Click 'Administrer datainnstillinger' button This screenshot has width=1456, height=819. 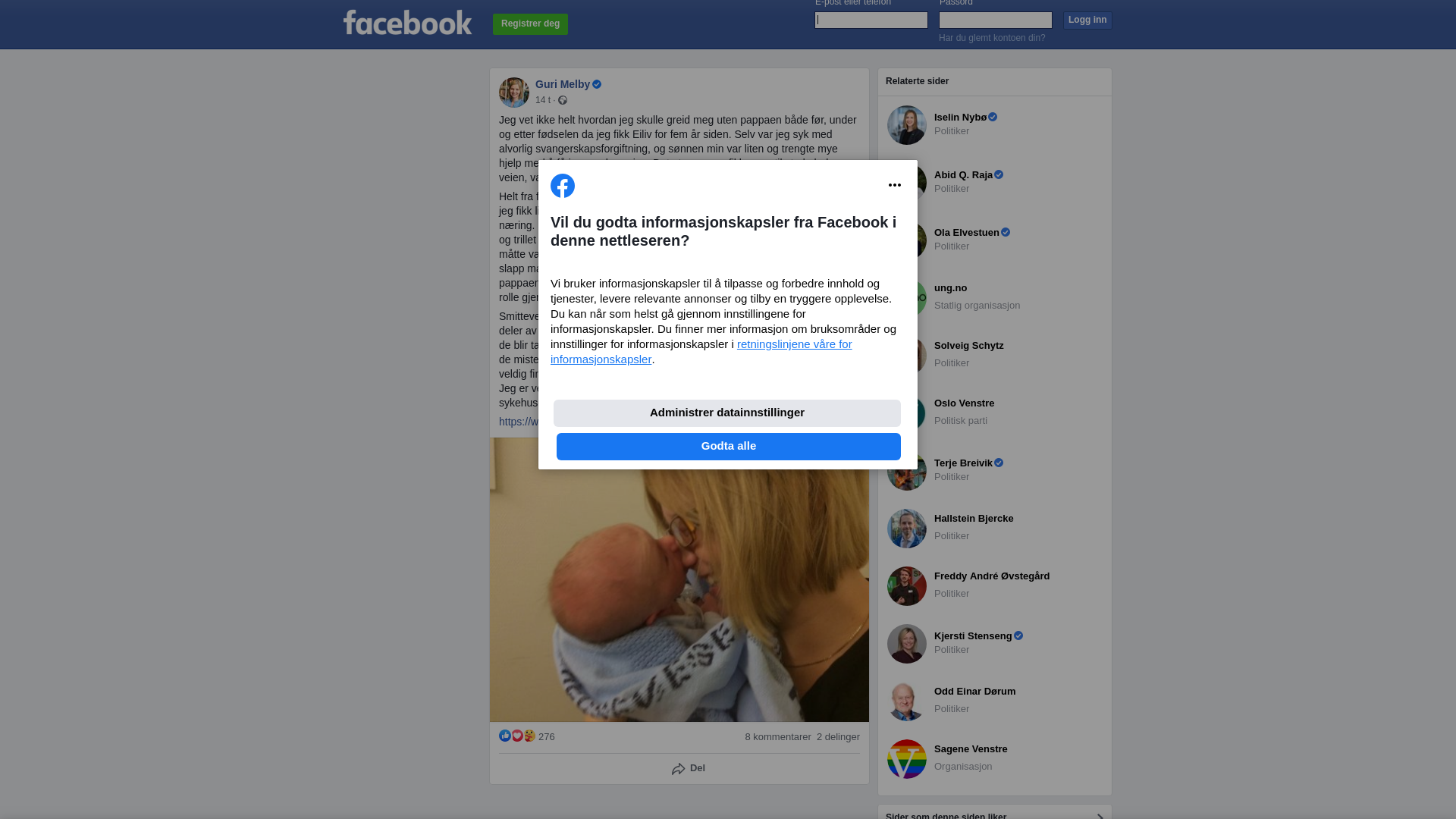pos(726,413)
